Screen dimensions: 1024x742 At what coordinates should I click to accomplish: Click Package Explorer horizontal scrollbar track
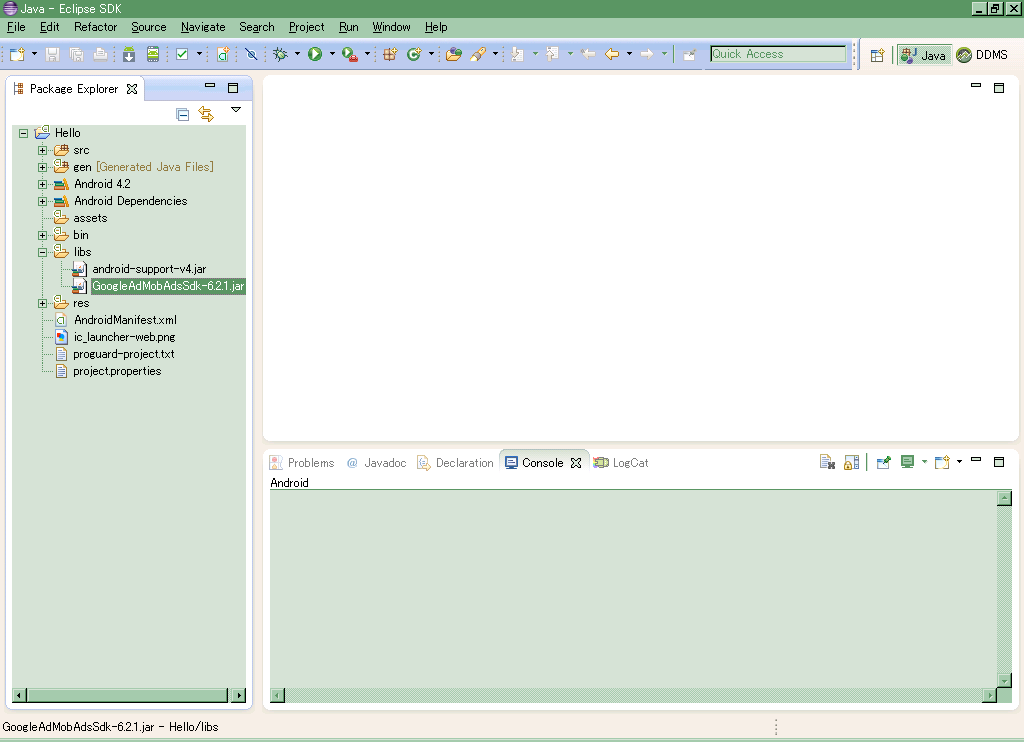(127, 695)
